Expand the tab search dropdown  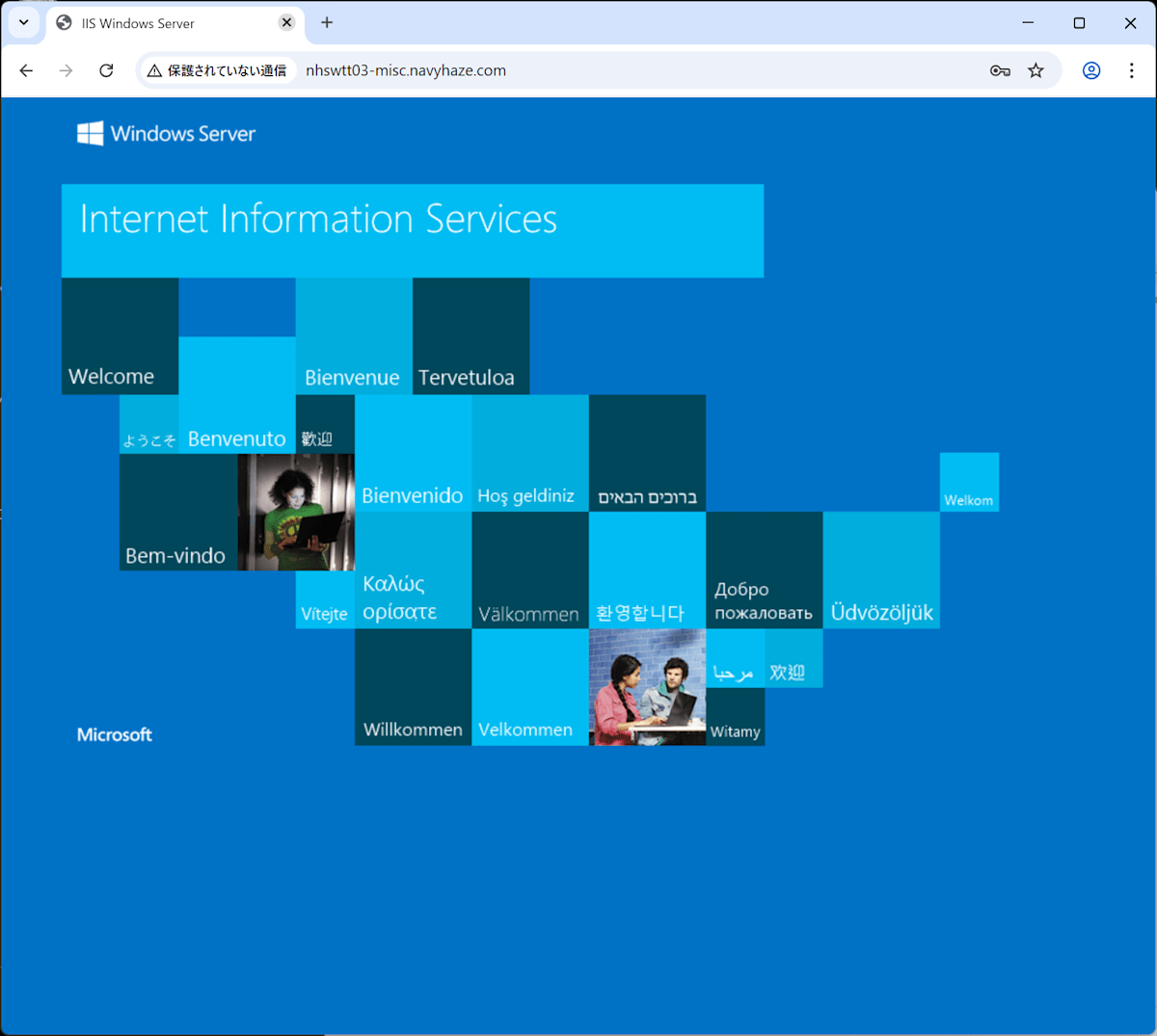23,22
